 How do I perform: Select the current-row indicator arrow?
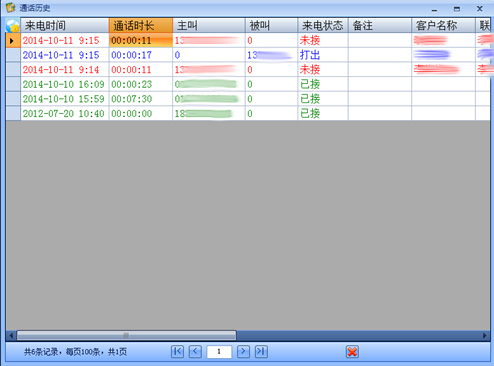(x=13, y=40)
